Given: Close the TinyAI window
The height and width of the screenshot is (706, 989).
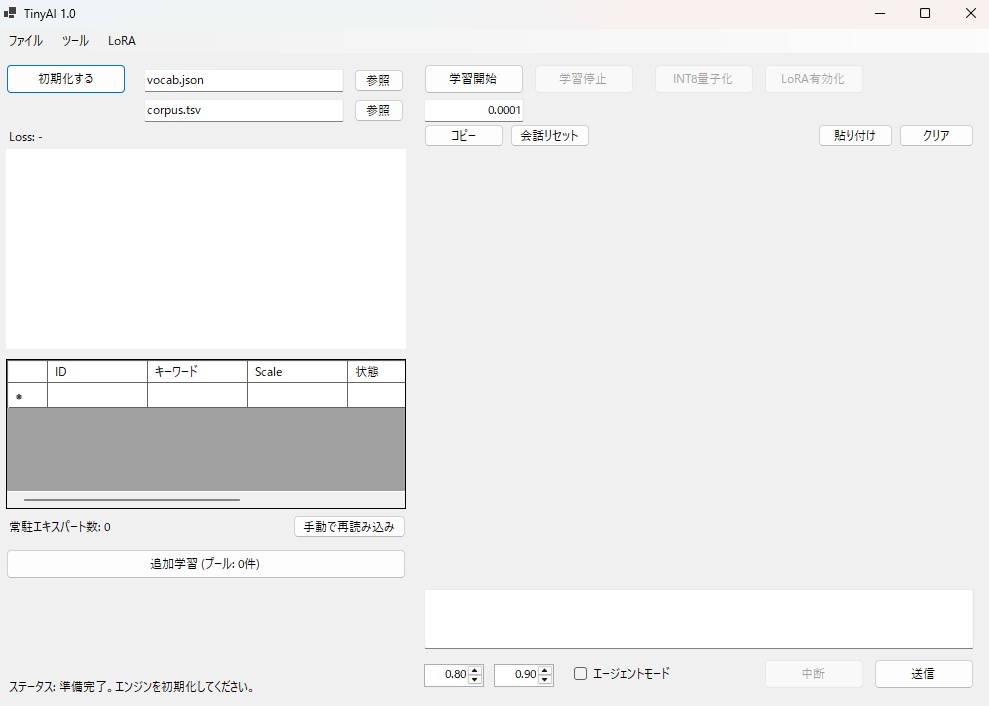Looking at the screenshot, I should (971, 13).
